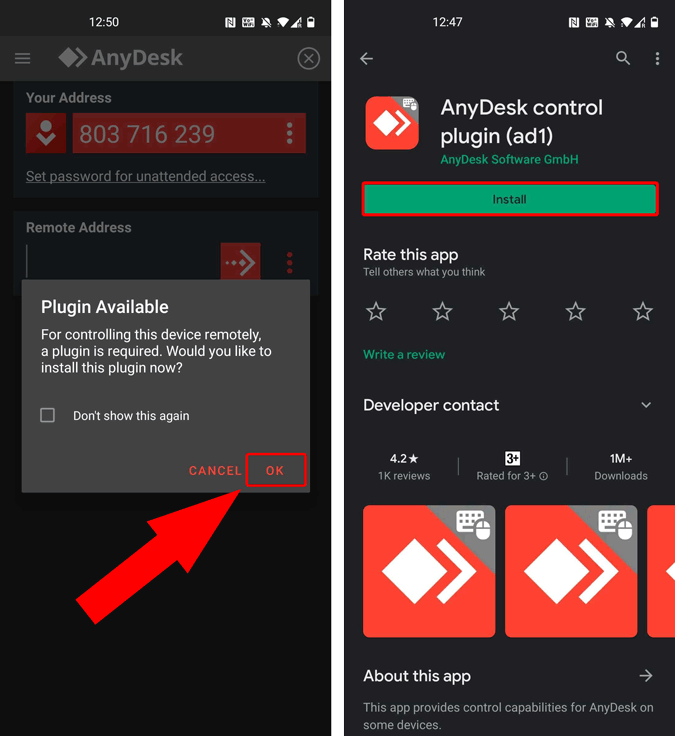Tap the 12:50 clock in left status bar
The width and height of the screenshot is (675, 736).
coord(104,22)
